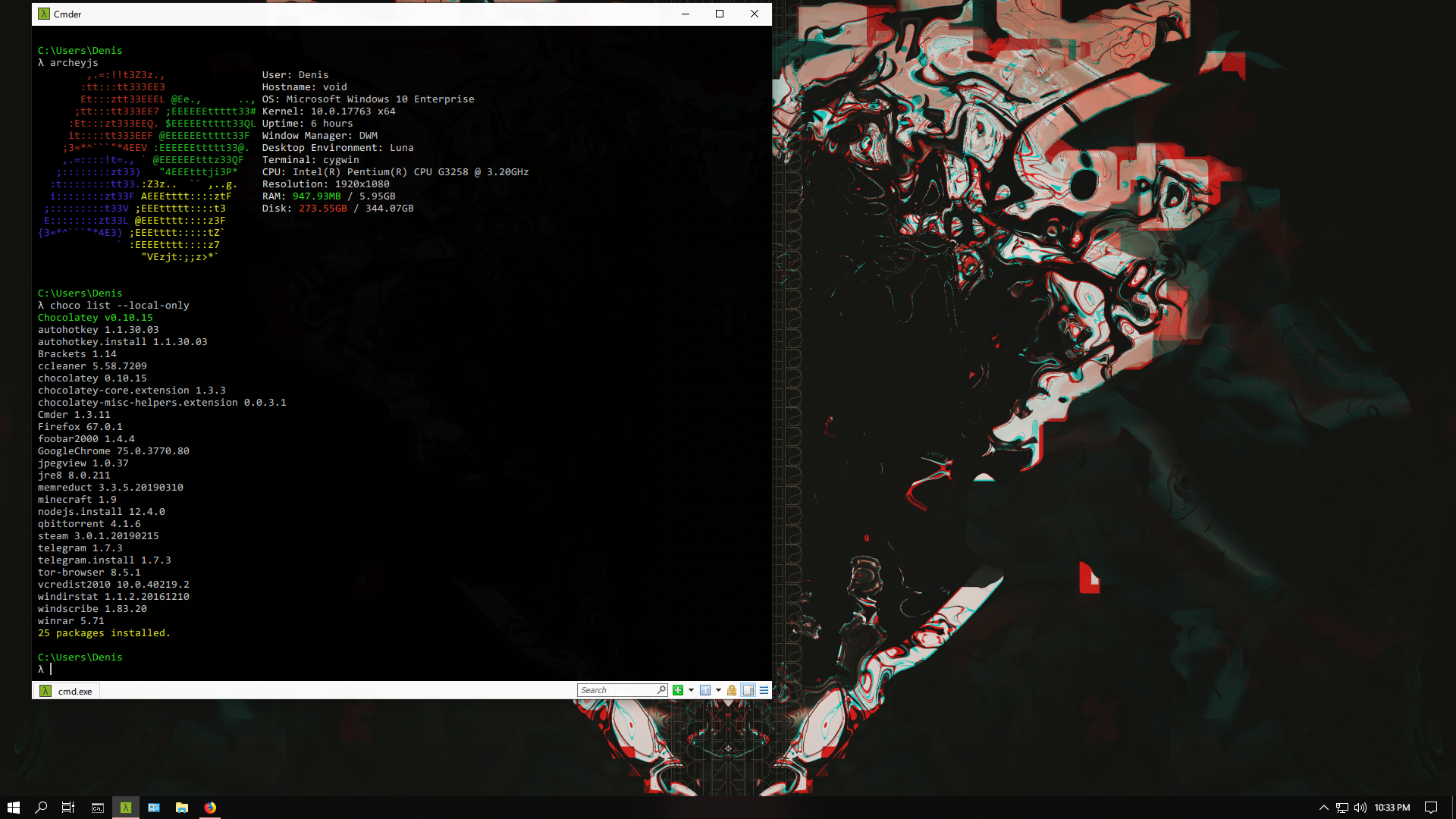Expand the active consoles list dropdown arrow

pos(718,690)
